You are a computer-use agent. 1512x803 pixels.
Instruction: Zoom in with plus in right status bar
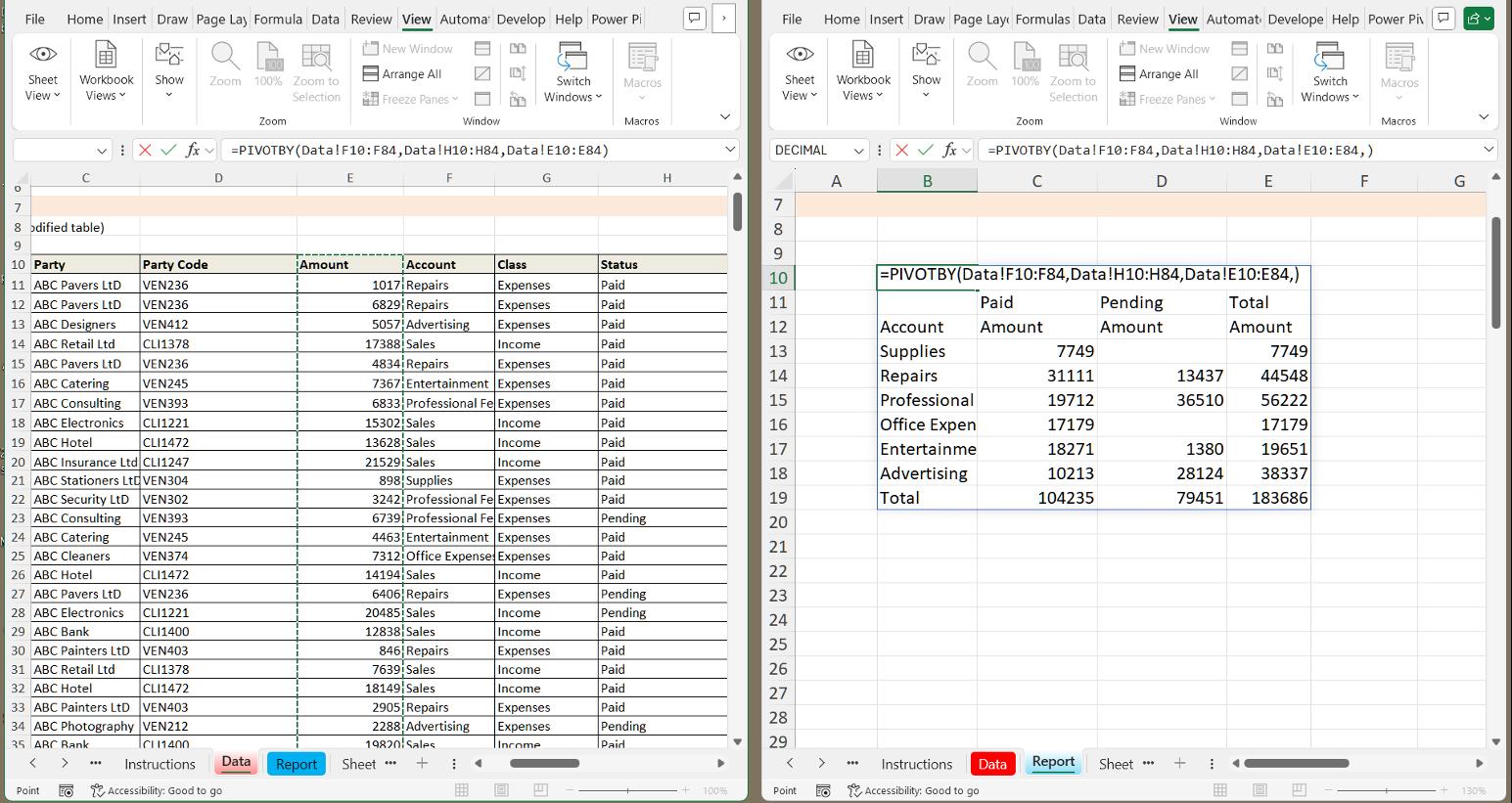pyautogui.click(x=1443, y=790)
